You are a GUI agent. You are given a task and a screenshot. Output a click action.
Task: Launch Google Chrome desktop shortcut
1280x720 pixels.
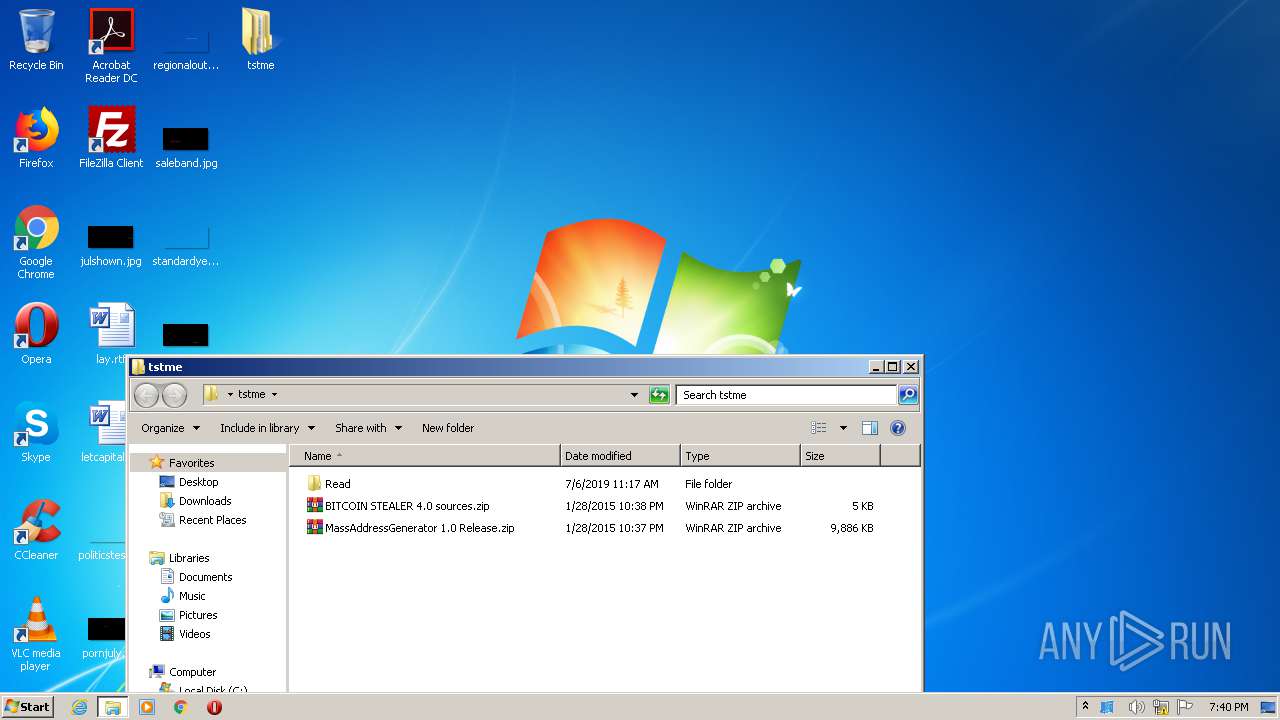coord(36,243)
